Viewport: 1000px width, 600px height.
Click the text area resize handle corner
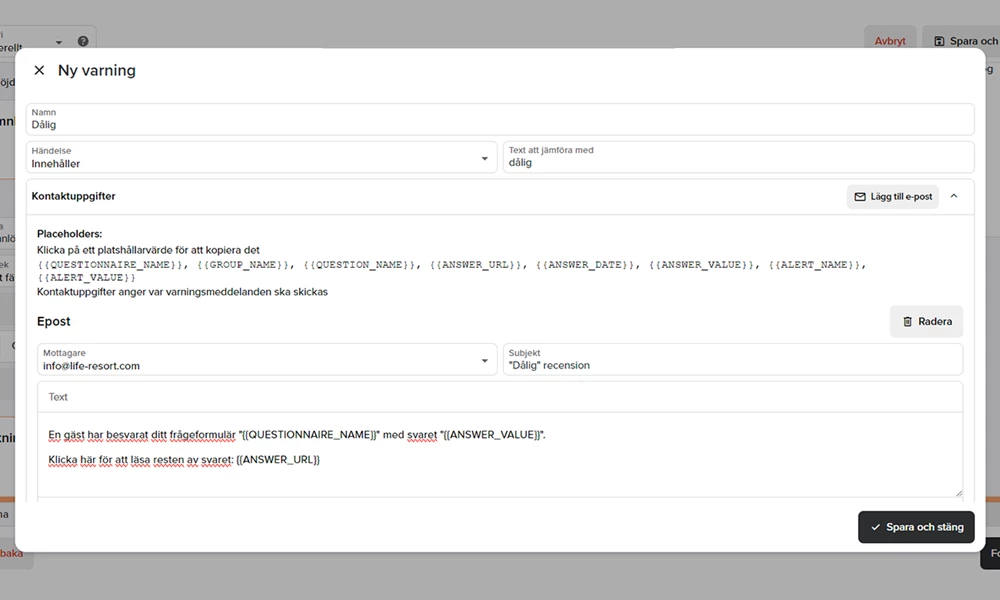click(x=958, y=492)
